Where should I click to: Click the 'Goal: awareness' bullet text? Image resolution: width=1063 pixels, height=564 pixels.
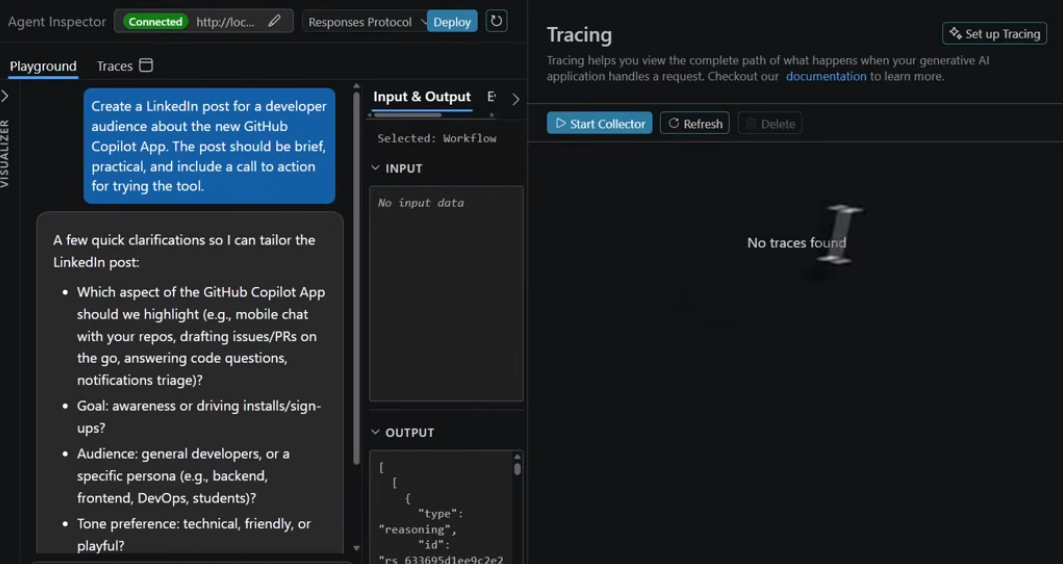[199, 417]
